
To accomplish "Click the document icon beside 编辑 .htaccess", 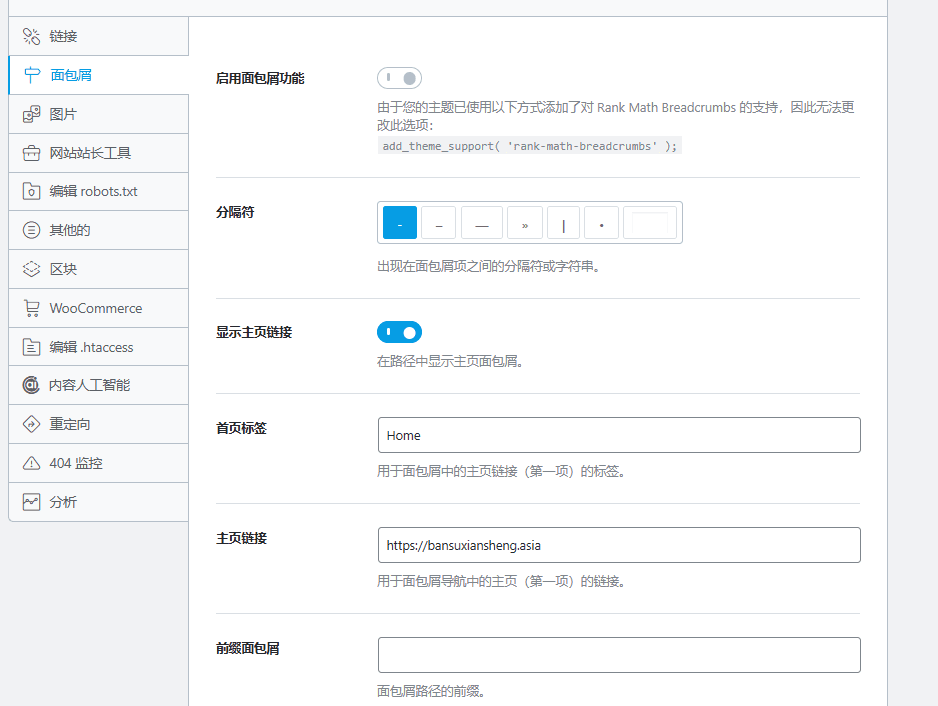I will [32, 347].
